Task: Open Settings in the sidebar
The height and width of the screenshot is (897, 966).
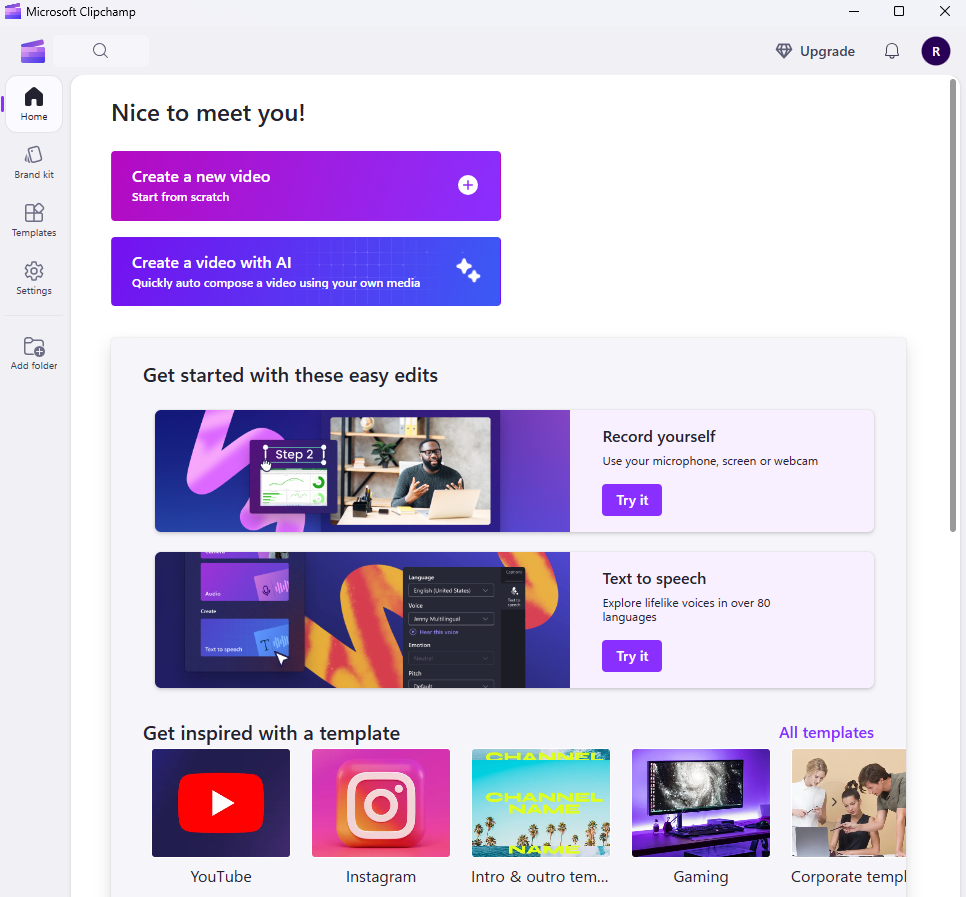Action: point(34,278)
